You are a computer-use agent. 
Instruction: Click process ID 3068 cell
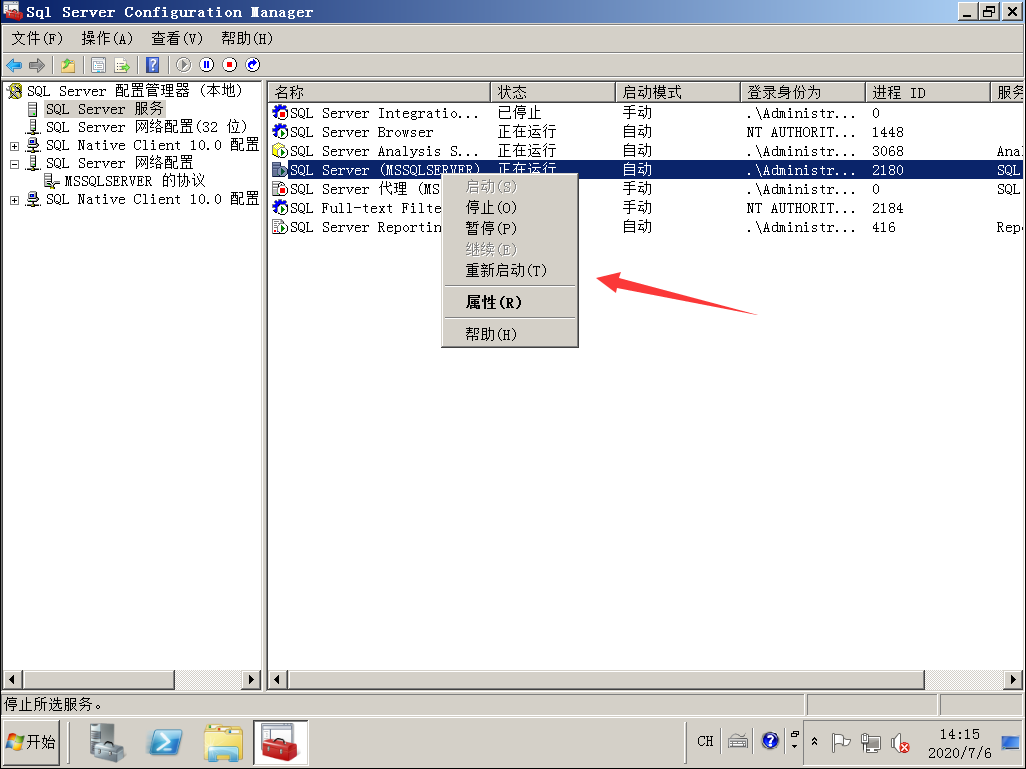tap(887, 151)
